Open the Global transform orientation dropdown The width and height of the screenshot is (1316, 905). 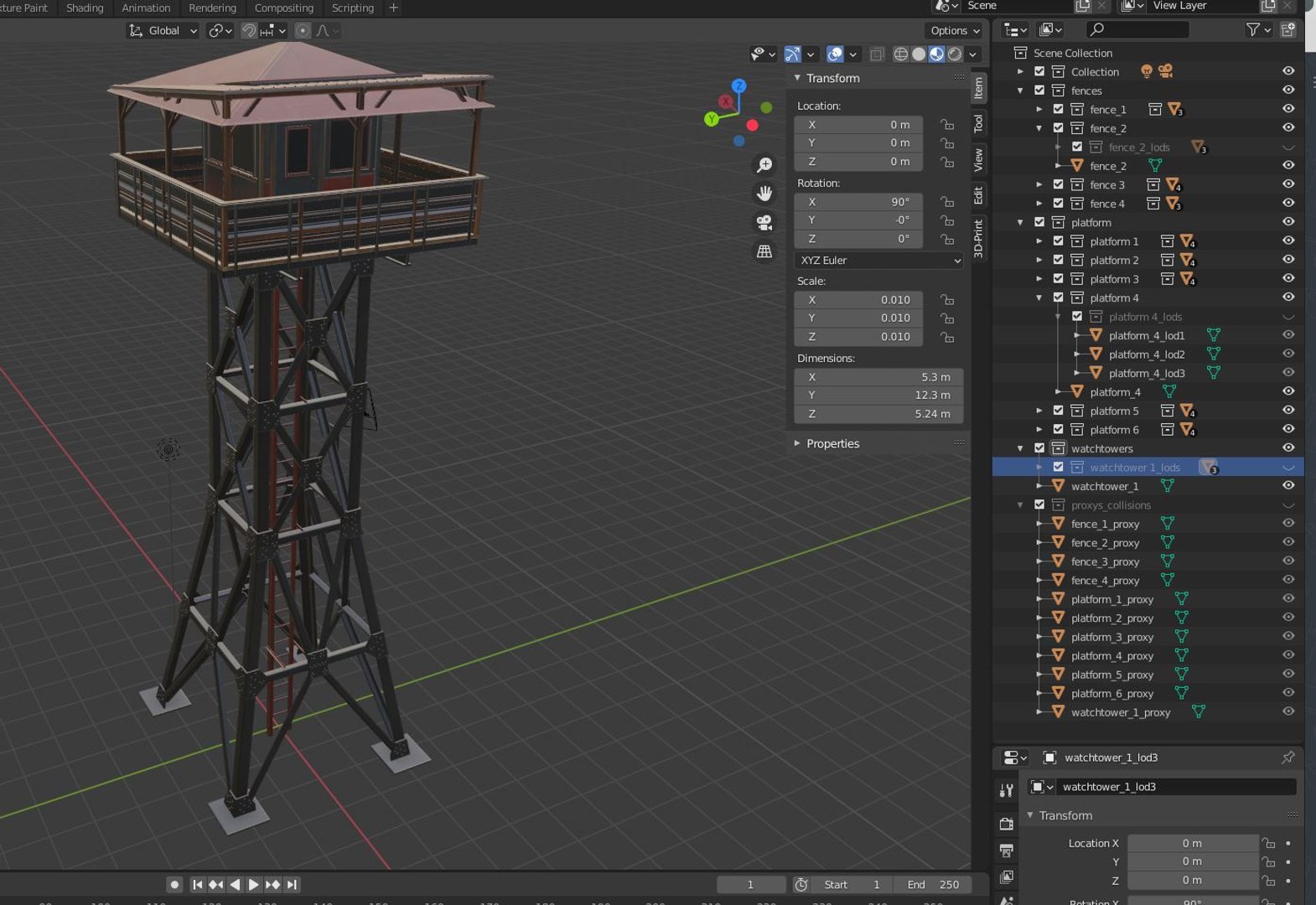pos(163,30)
